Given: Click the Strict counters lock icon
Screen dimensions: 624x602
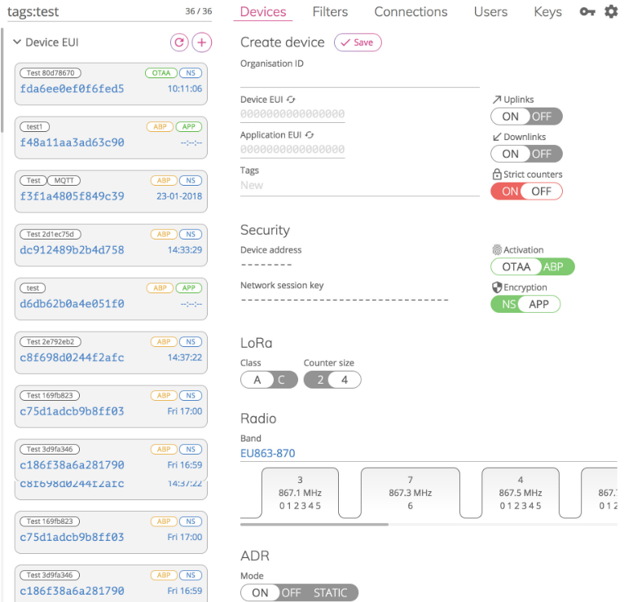Looking at the screenshot, I should click(496, 174).
